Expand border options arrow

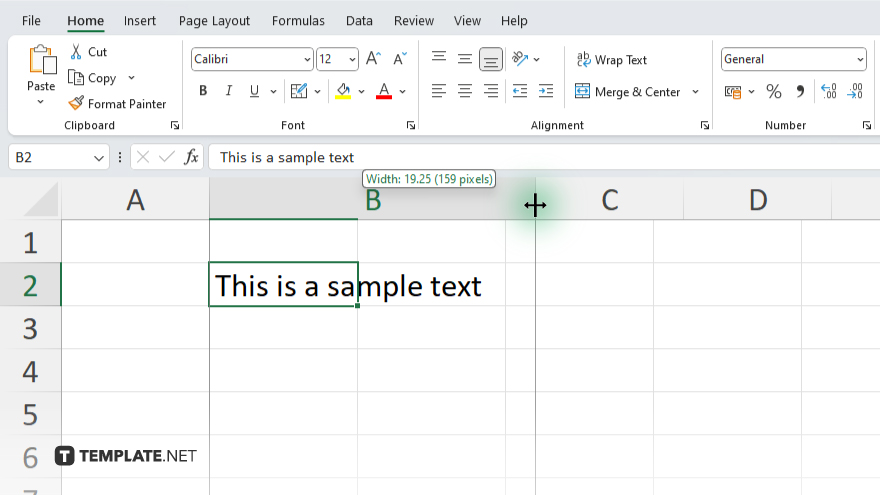(x=318, y=91)
